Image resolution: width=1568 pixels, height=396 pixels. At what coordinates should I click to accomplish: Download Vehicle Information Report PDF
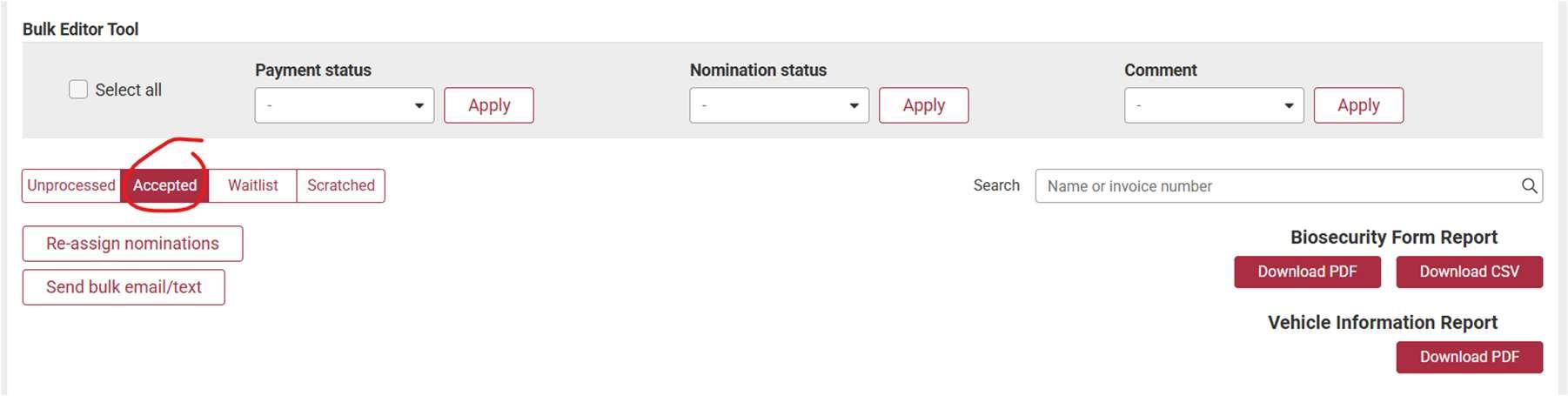[1469, 357]
